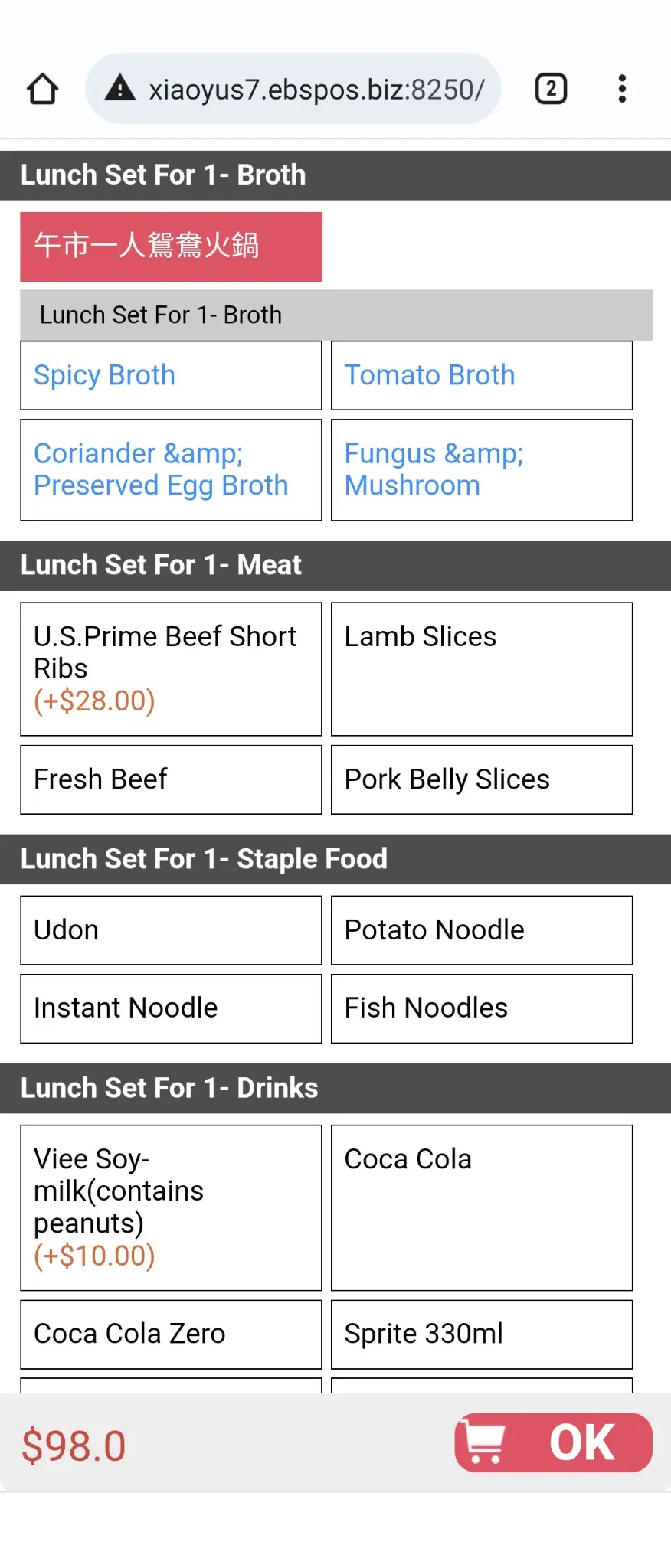Select Vitasoy Soy-milk drink
Screen dimensions: 671x1568
171,1207
